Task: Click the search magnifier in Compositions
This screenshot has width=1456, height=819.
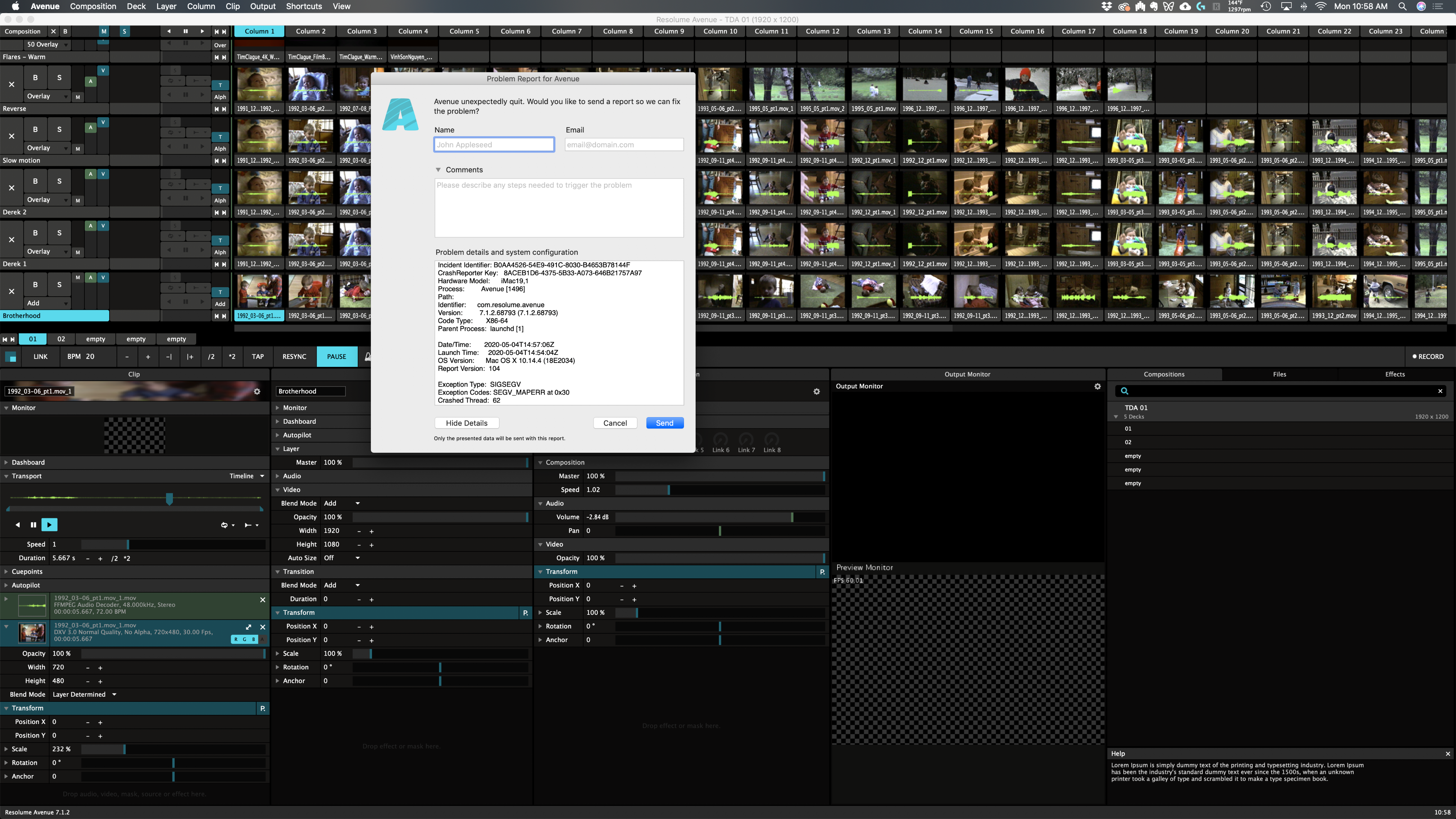Action: (1124, 391)
